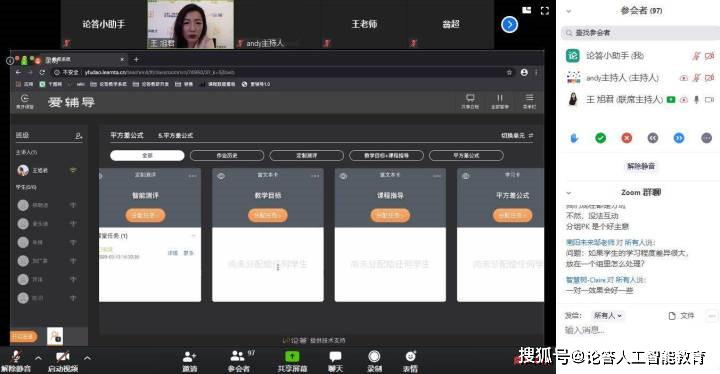Click the exit classroom icon beside 爱辅导
720x374 pixels.
click(x=25, y=101)
